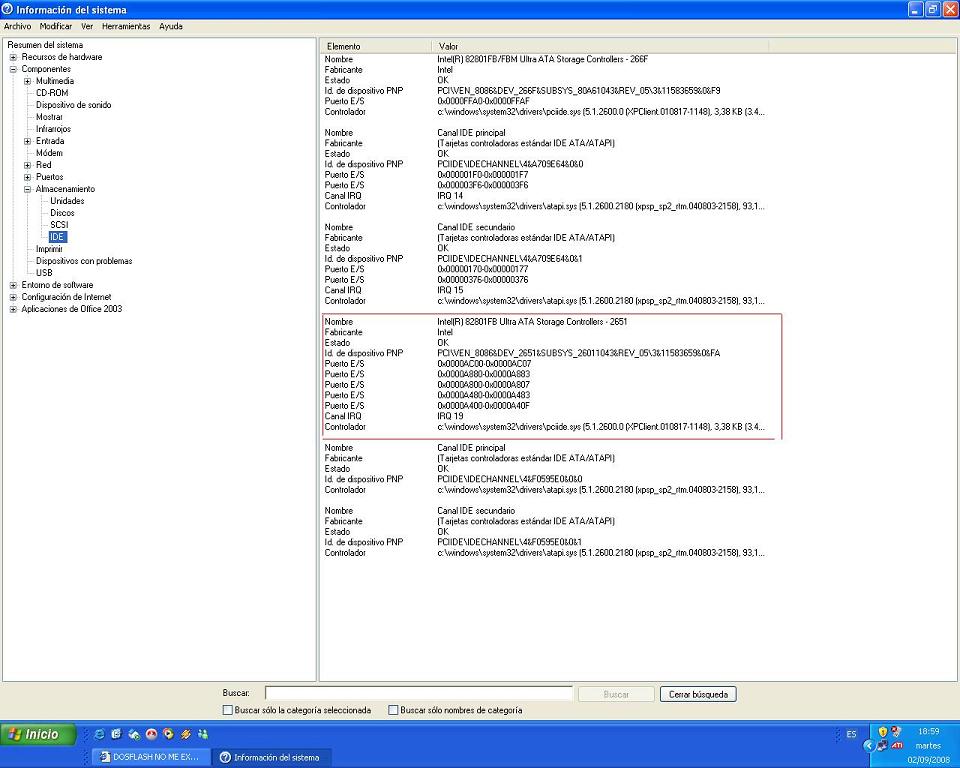This screenshot has height=768, width=960.
Task: Launch the red round Quick Launch icon
Action: 151,734
